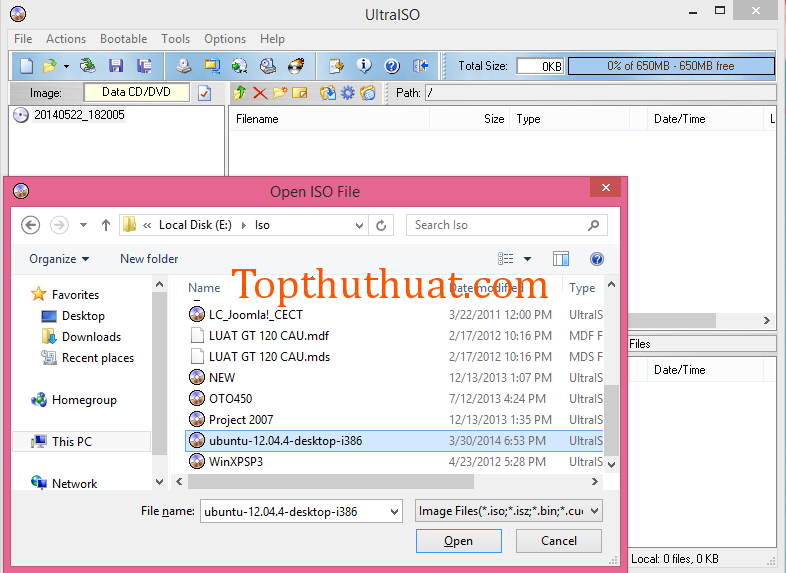Screen dimensions: 786x573
Task: Click the blue gear icon
Action: (x=347, y=93)
